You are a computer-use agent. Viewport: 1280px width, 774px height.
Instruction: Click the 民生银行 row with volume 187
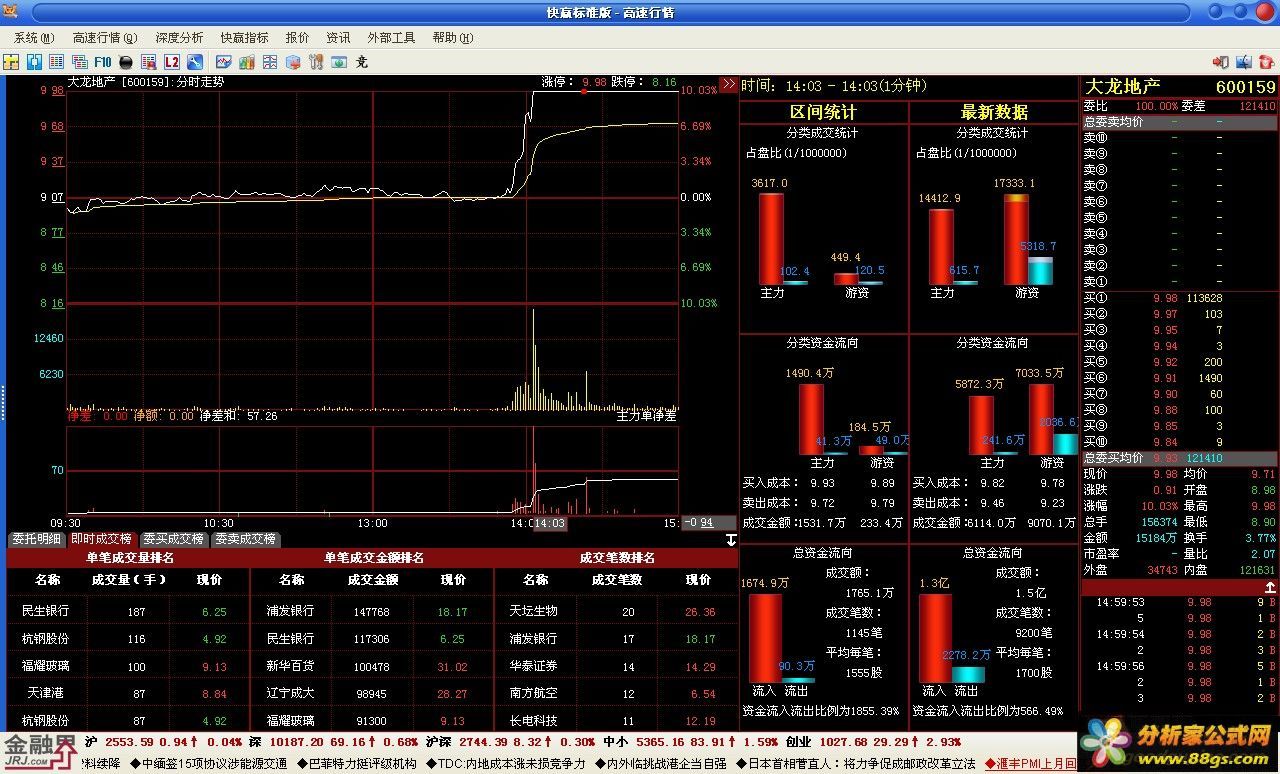(128, 611)
